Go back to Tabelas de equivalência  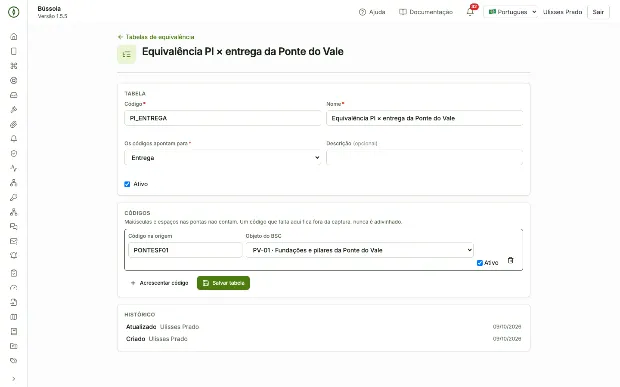click(x=156, y=37)
